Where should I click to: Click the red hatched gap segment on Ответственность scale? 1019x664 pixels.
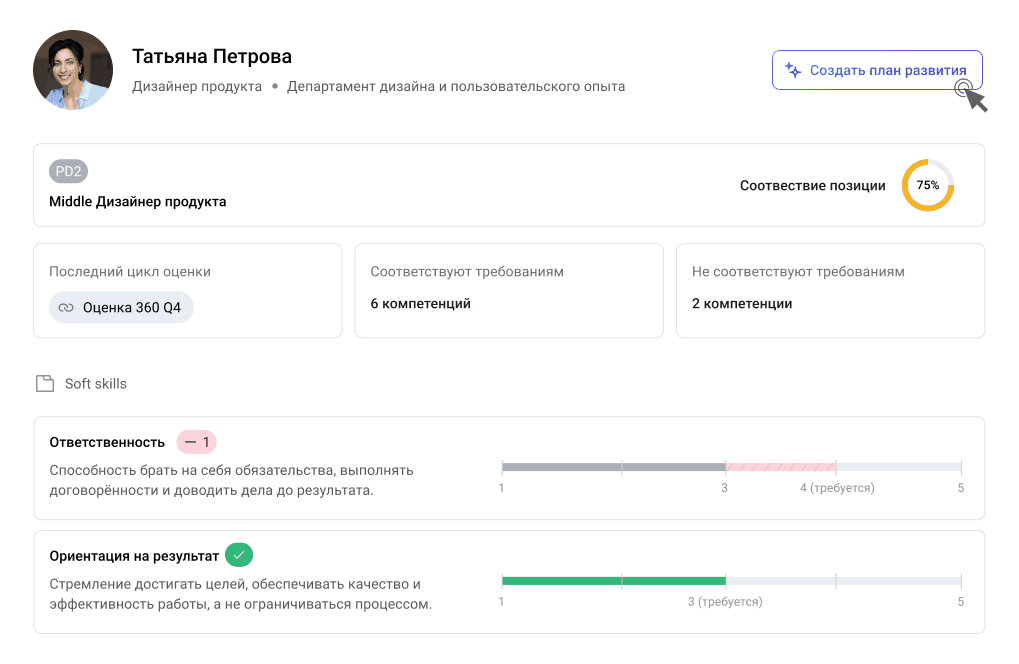coord(780,467)
